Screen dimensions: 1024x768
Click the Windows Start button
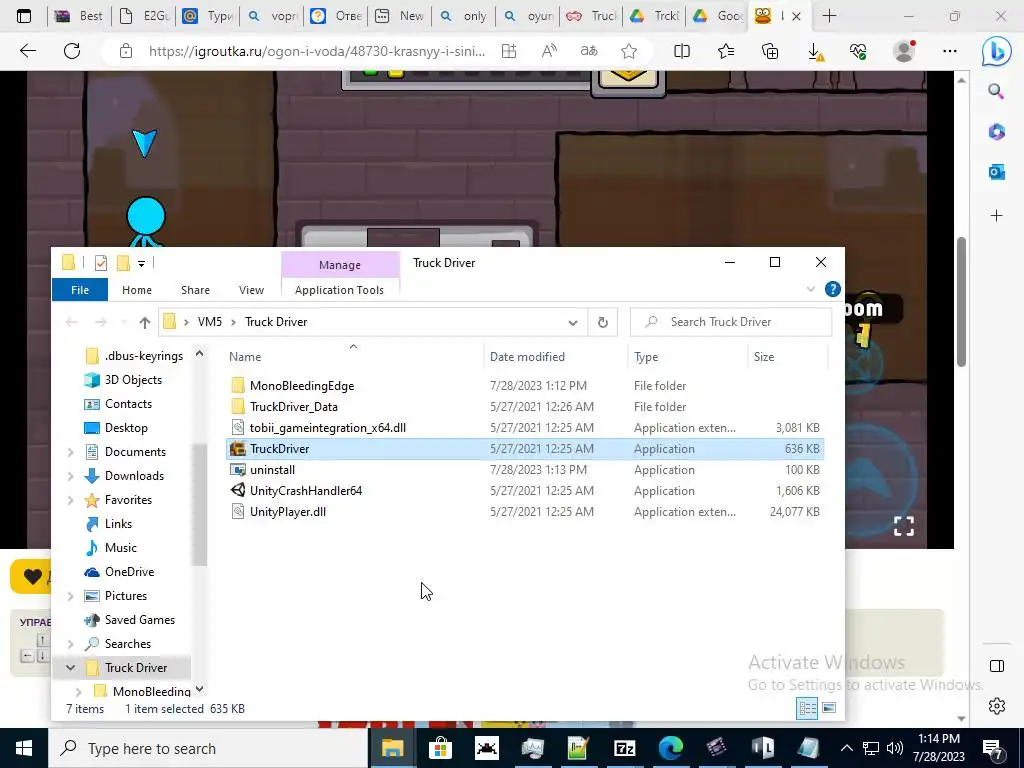(24, 748)
